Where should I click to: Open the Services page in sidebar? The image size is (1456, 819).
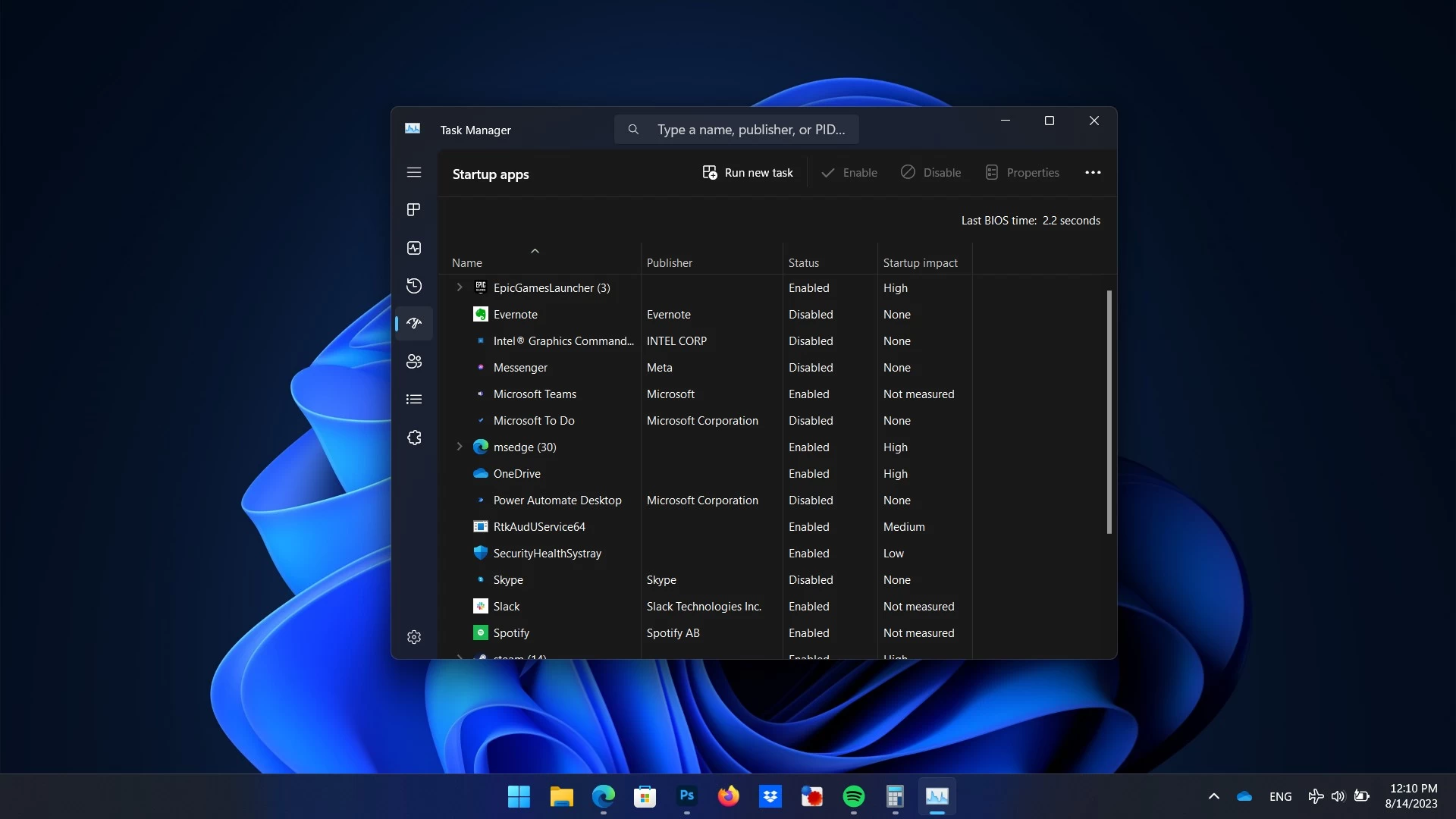click(414, 438)
